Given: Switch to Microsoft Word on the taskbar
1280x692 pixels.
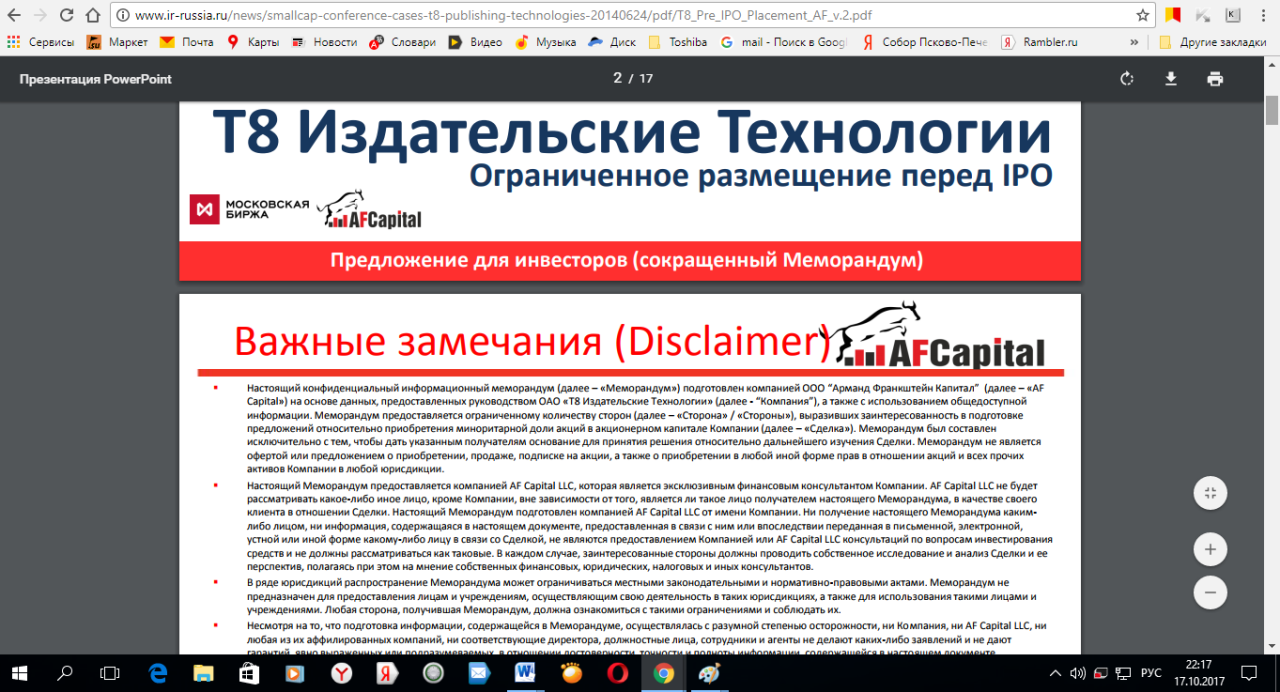Looking at the screenshot, I should [525, 673].
